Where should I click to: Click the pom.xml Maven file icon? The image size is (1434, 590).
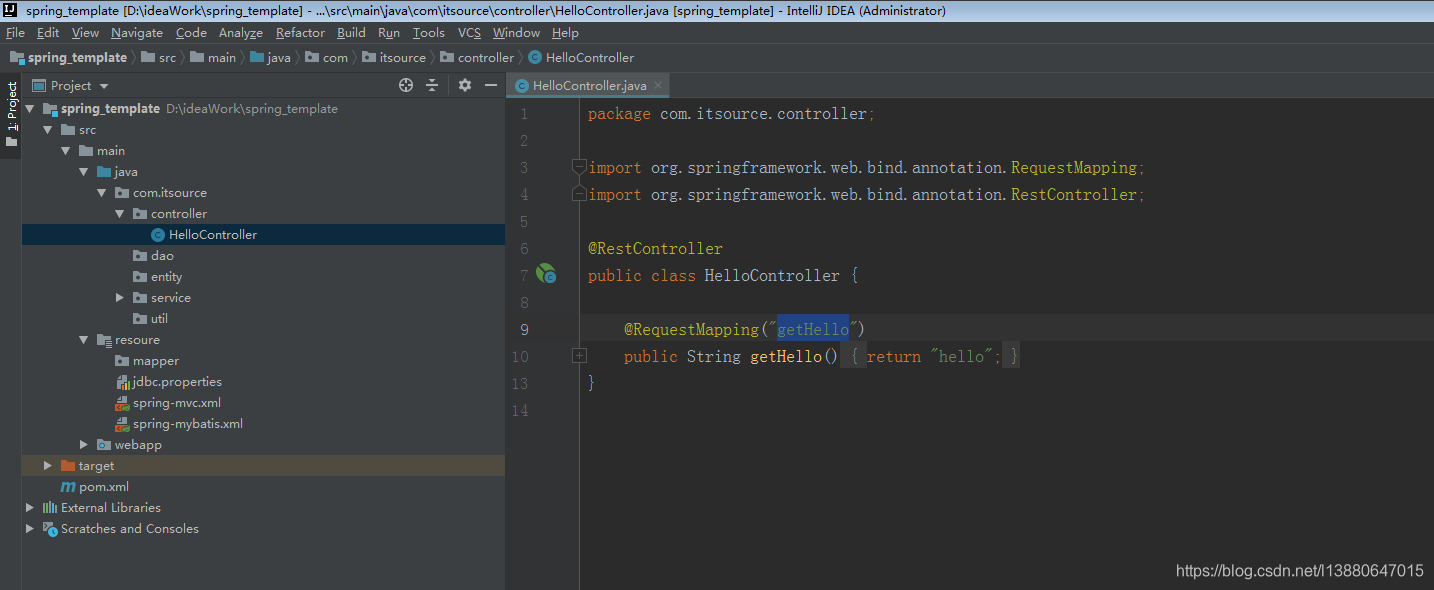[x=68, y=487]
